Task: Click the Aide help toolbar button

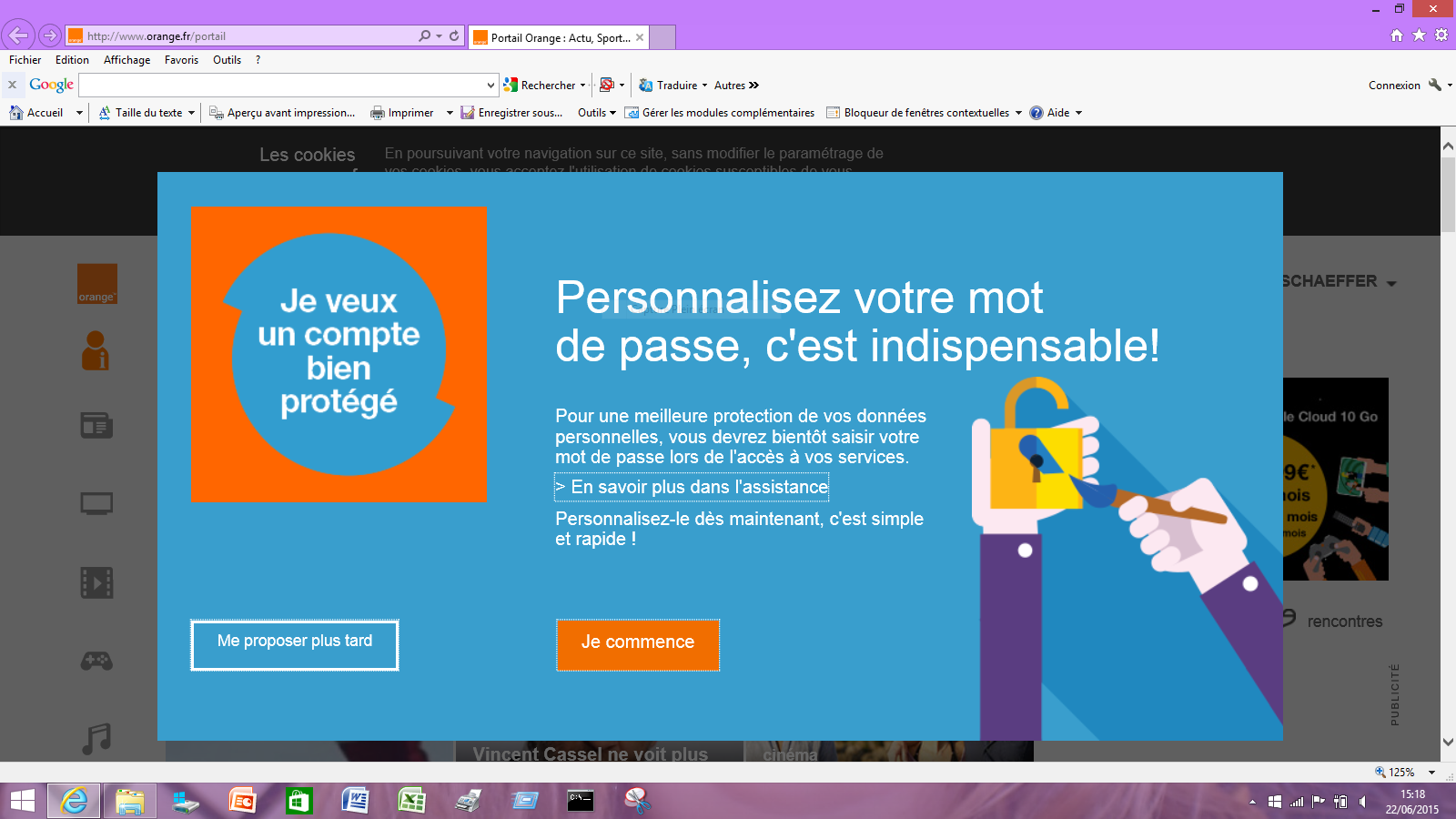Action: click(1049, 113)
